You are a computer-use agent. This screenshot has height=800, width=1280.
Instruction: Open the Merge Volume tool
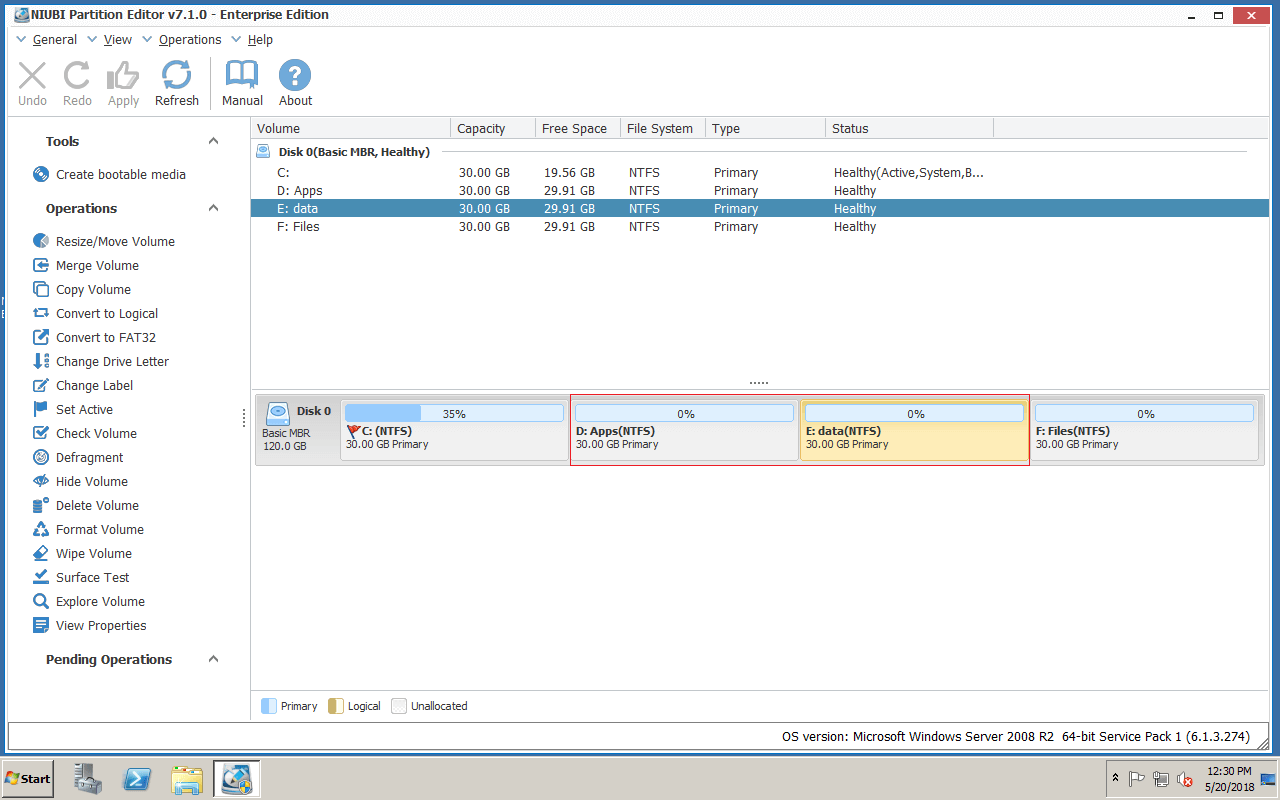pyautogui.click(x=96, y=265)
